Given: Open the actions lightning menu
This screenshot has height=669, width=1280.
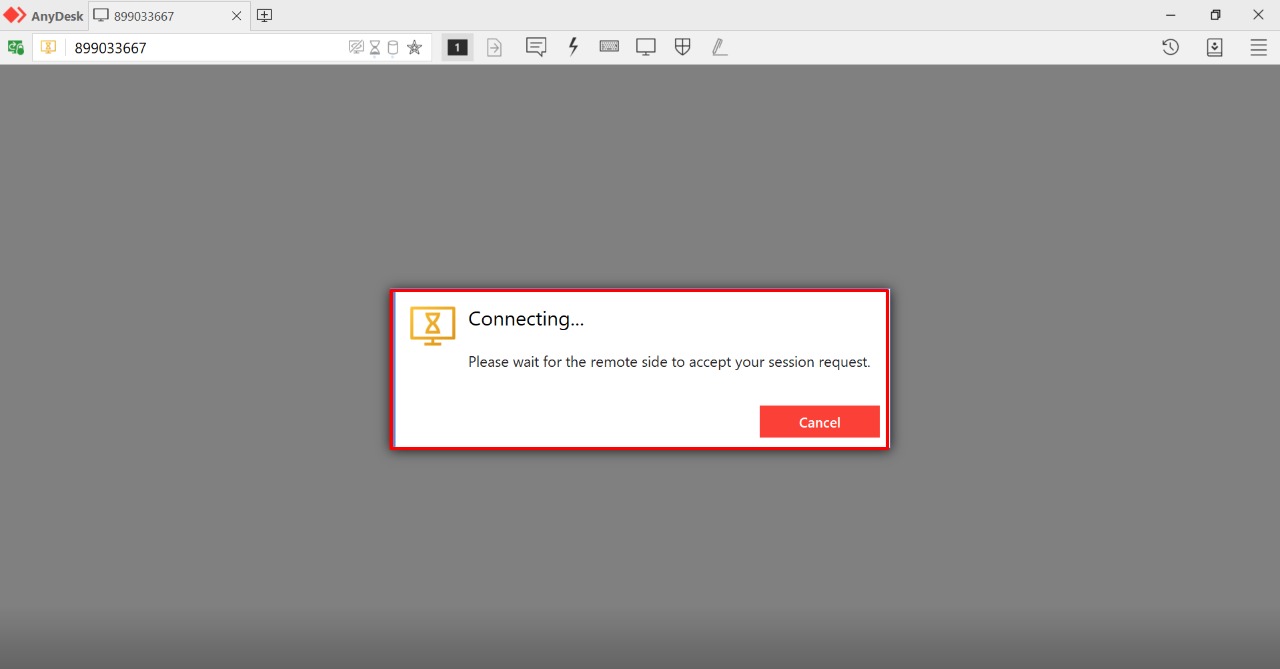Looking at the screenshot, I should click(x=573, y=47).
